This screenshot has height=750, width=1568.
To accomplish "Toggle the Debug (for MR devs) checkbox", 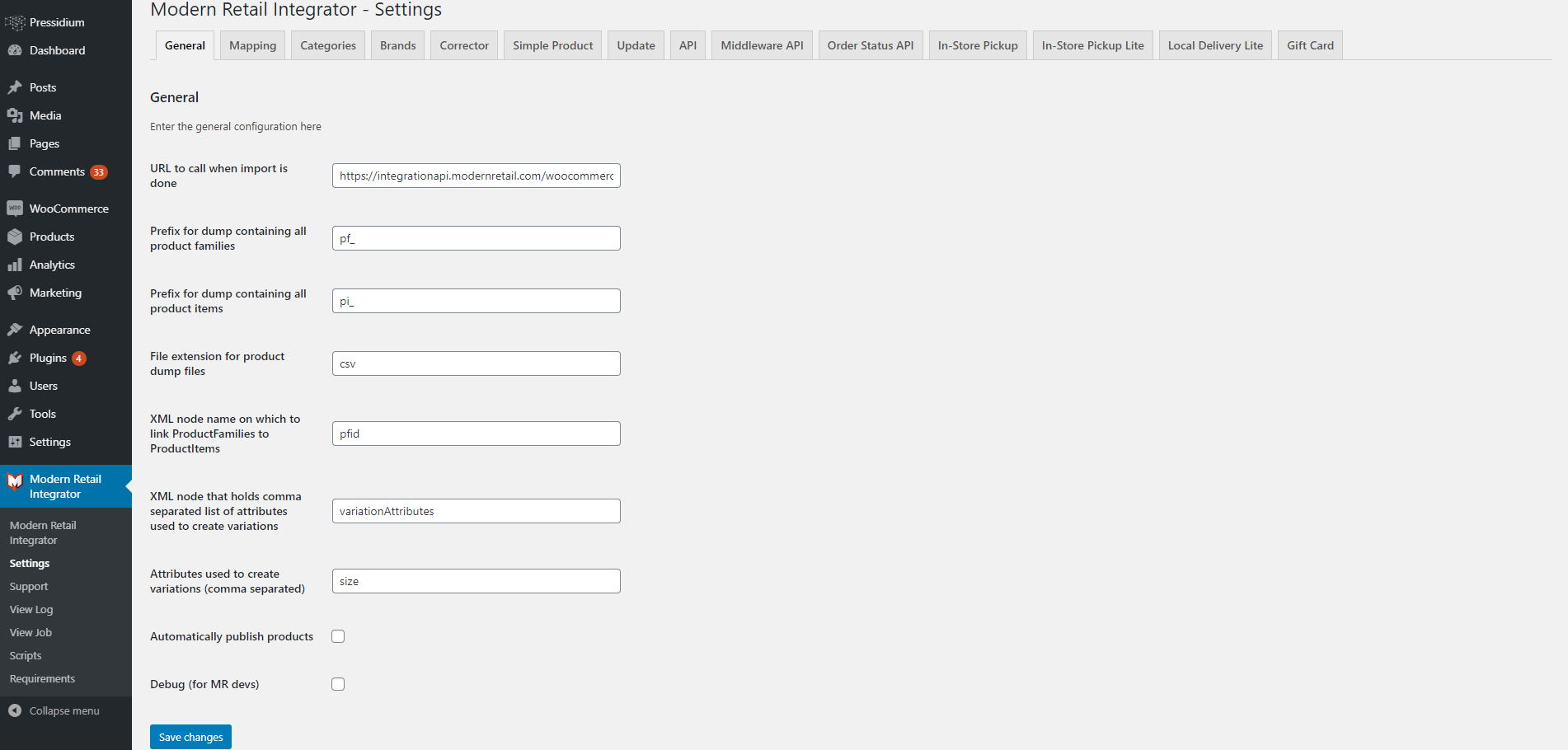I will 338,684.
